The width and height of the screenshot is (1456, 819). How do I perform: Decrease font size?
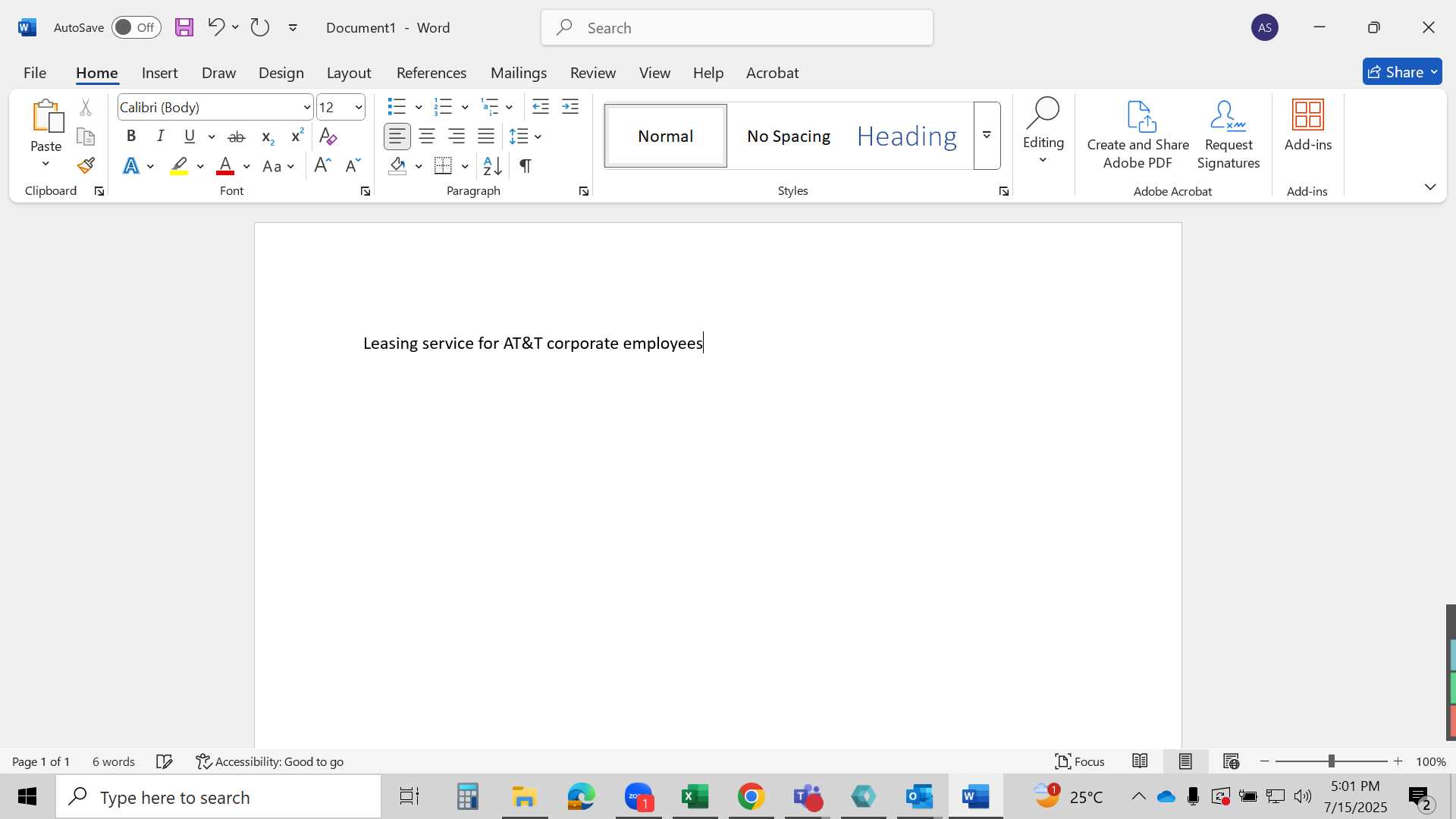point(353,165)
